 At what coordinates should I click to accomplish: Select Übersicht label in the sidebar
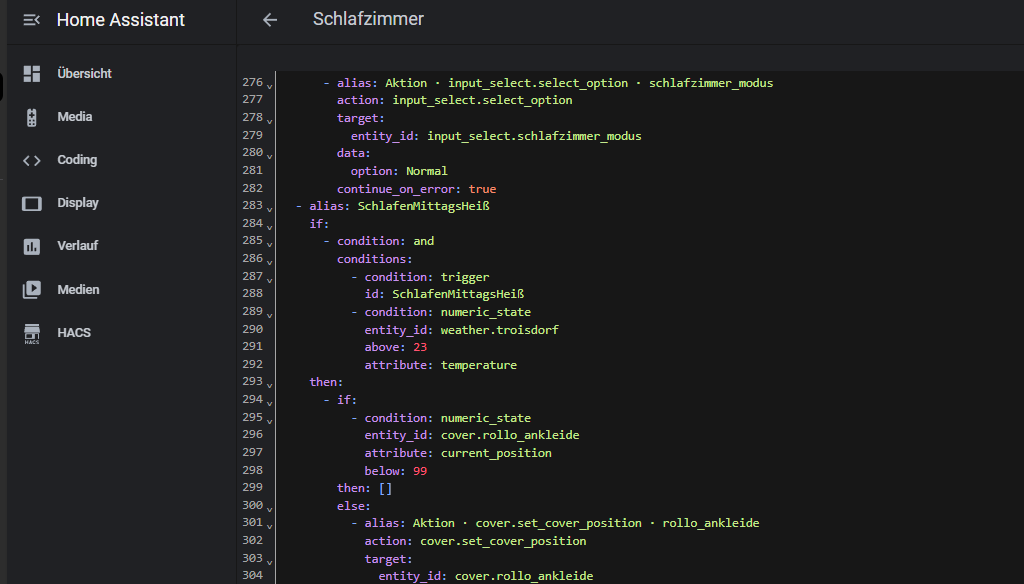coord(84,74)
